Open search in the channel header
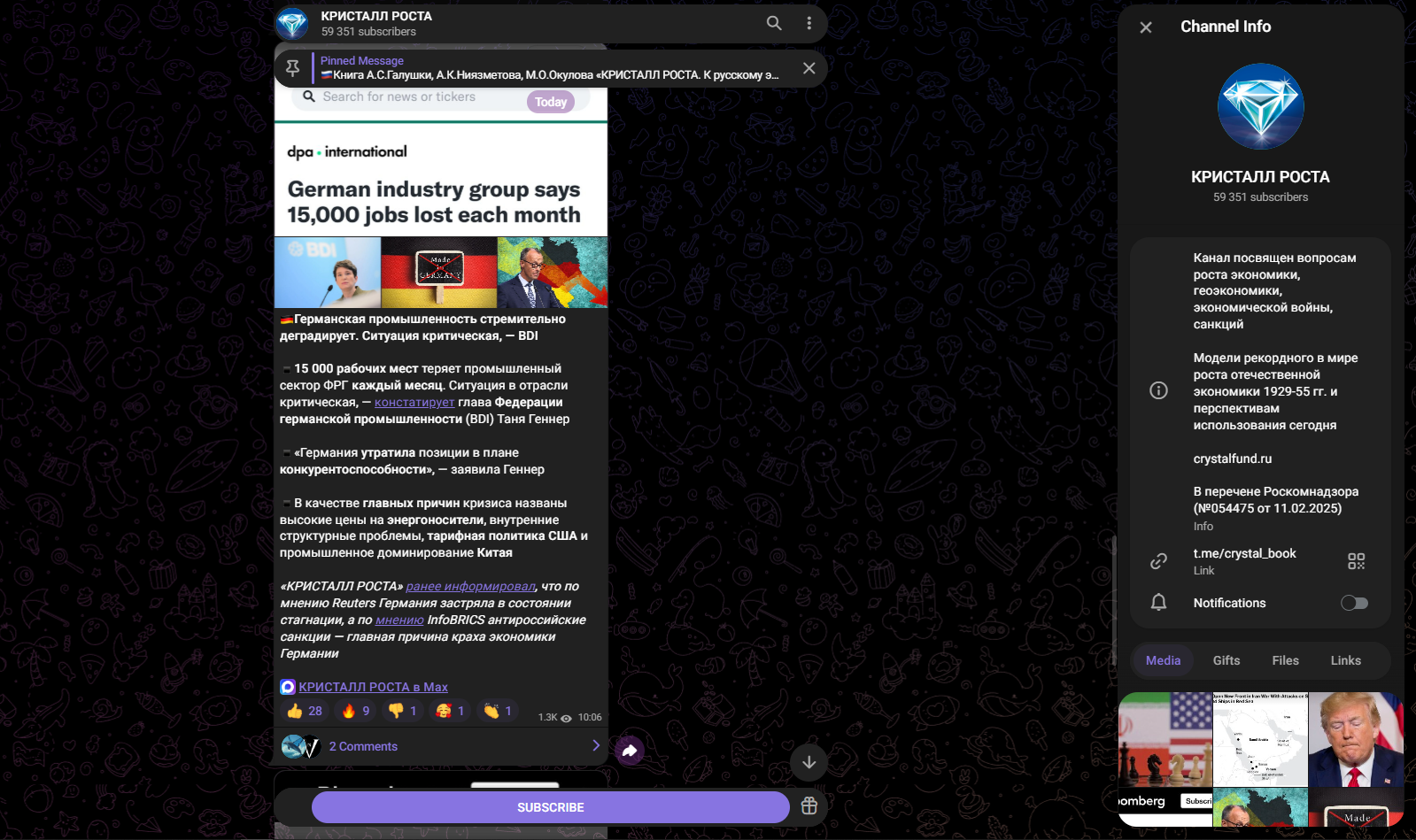Screen dimensions: 1416x840 (774, 23)
